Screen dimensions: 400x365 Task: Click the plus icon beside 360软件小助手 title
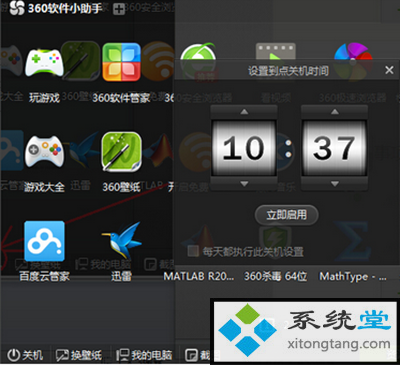(119, 9)
